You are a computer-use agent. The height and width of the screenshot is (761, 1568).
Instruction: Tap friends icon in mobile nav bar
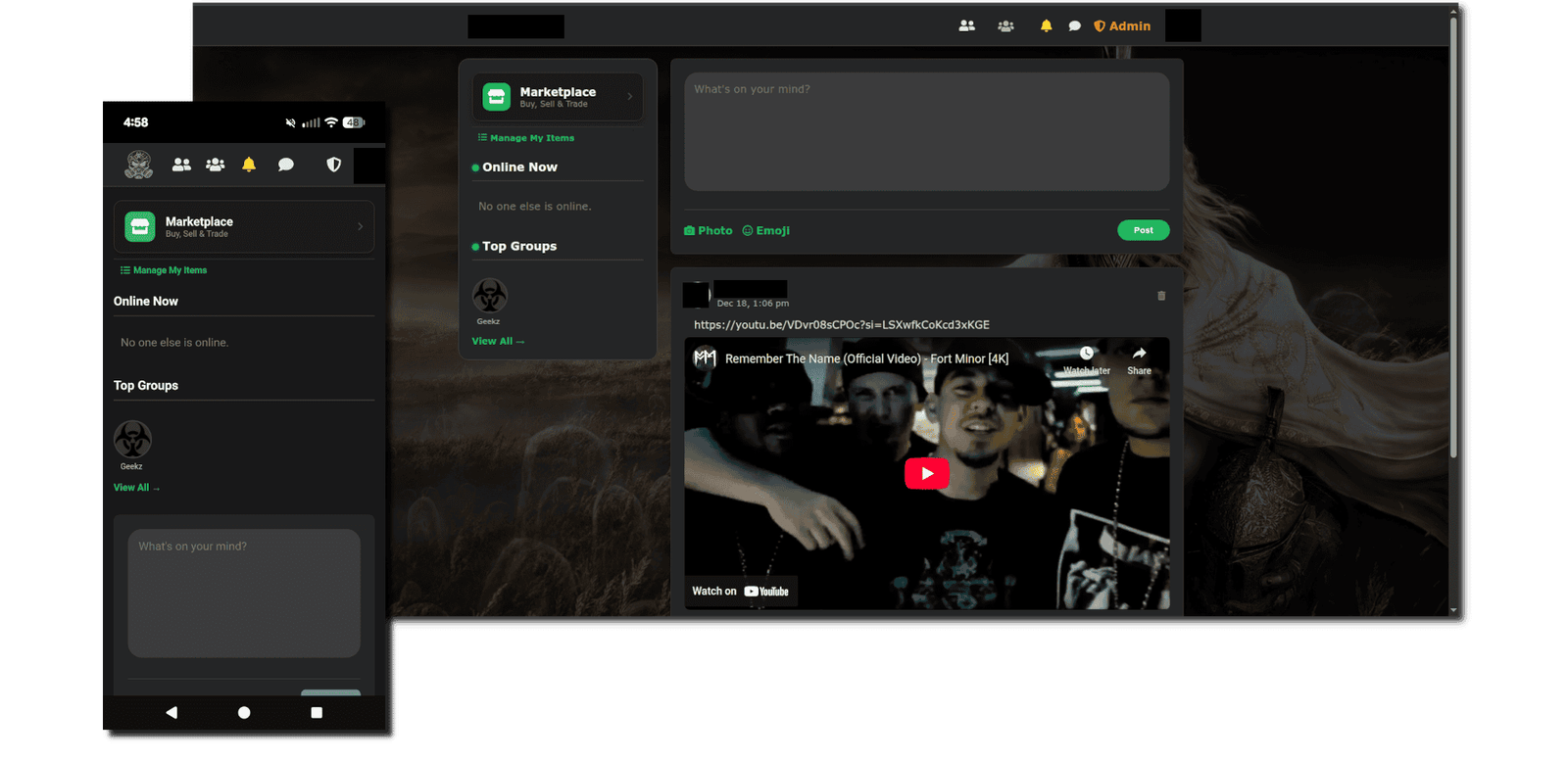click(x=181, y=165)
